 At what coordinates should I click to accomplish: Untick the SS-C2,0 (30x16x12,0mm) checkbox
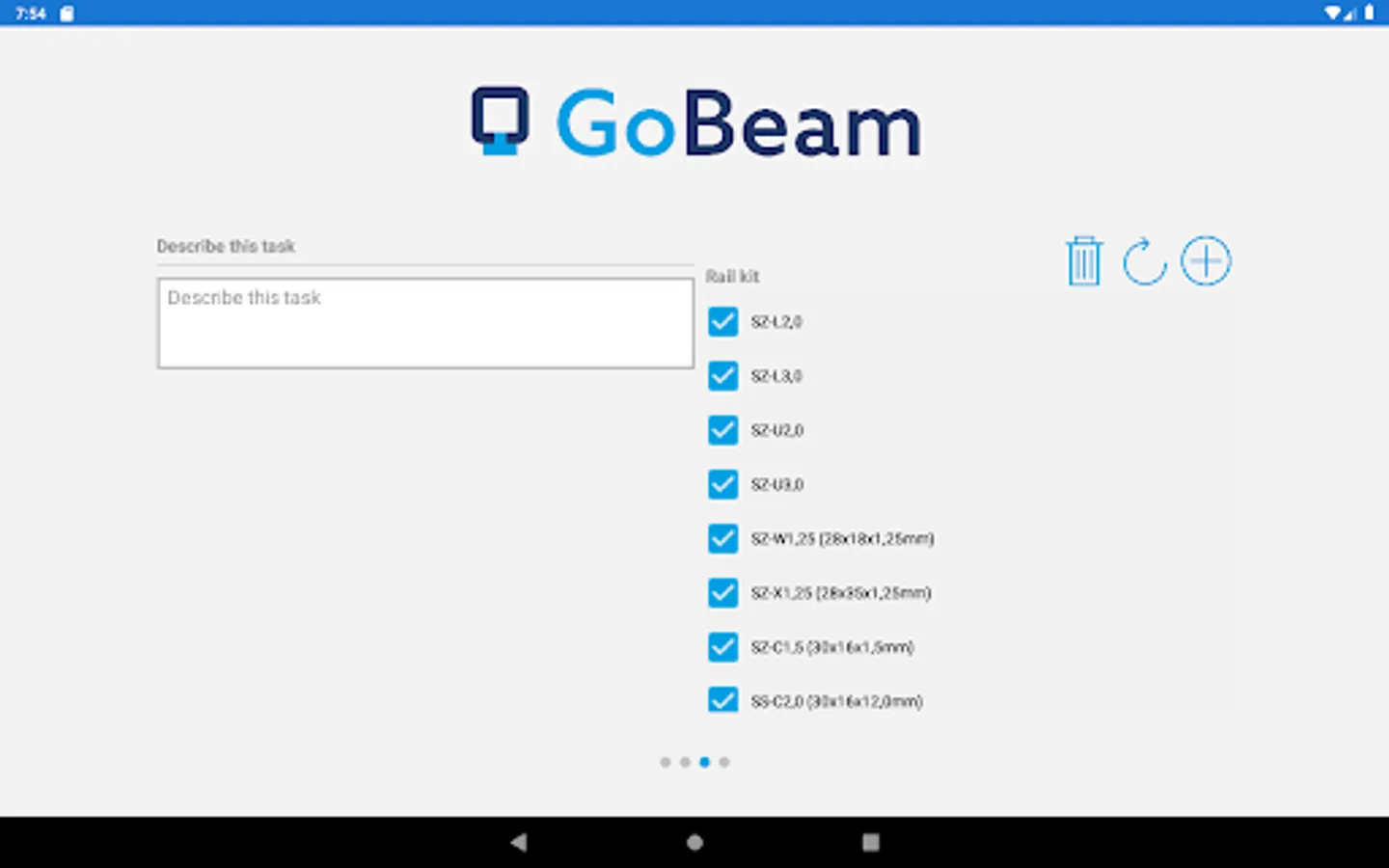coord(722,699)
